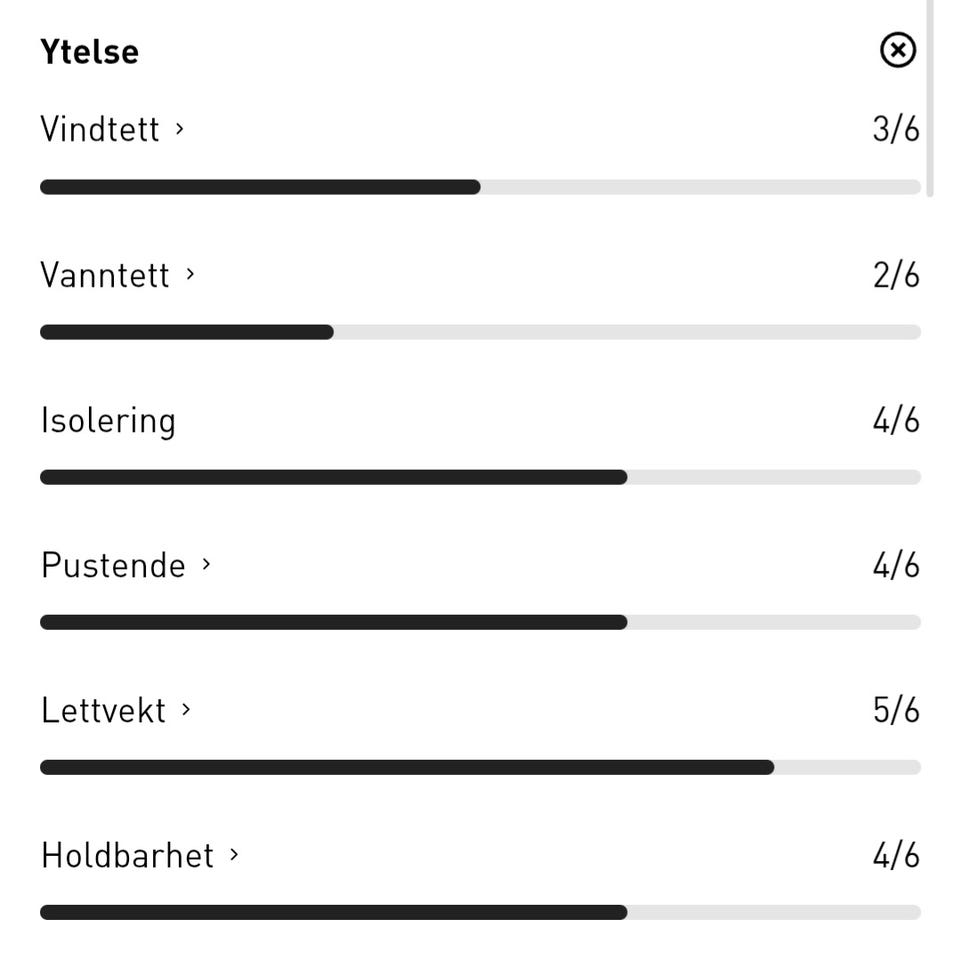Click the chevron next to Lettvekt

coord(186,709)
